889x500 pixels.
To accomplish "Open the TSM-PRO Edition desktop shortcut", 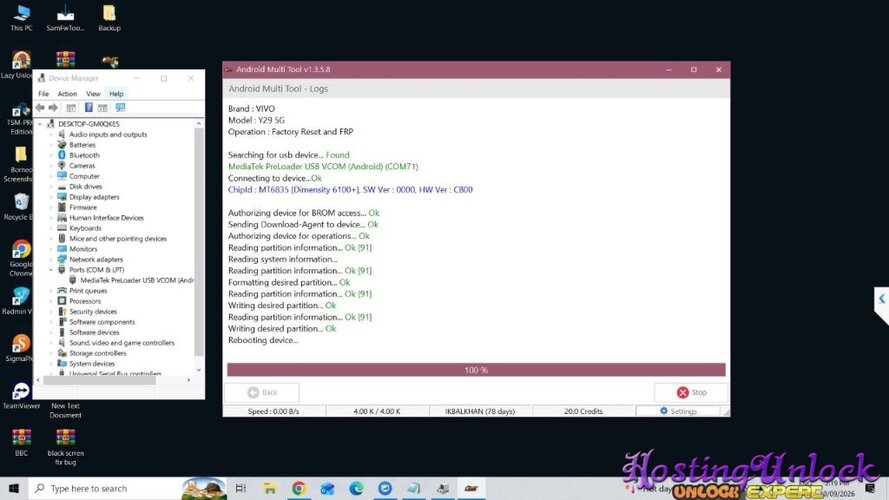I will [x=19, y=119].
